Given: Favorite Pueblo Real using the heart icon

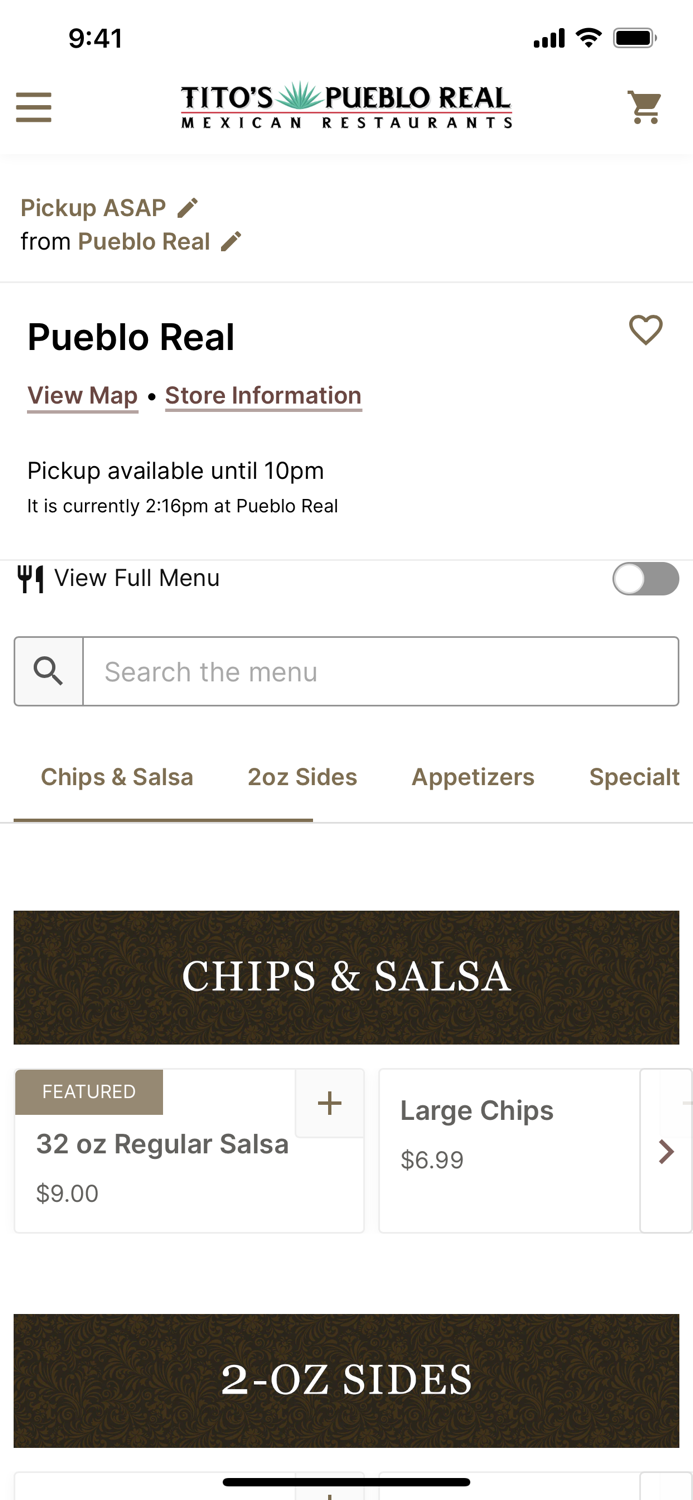Looking at the screenshot, I should pyautogui.click(x=645, y=330).
